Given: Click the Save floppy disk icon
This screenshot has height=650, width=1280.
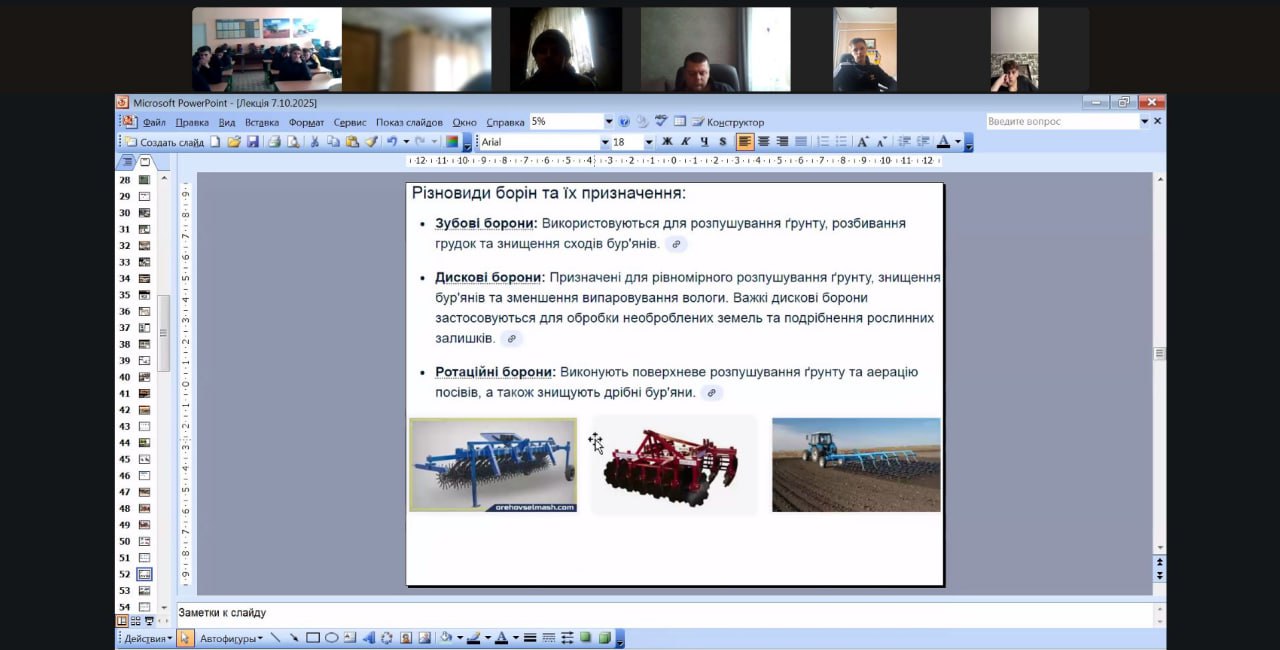Looking at the screenshot, I should (x=253, y=142).
